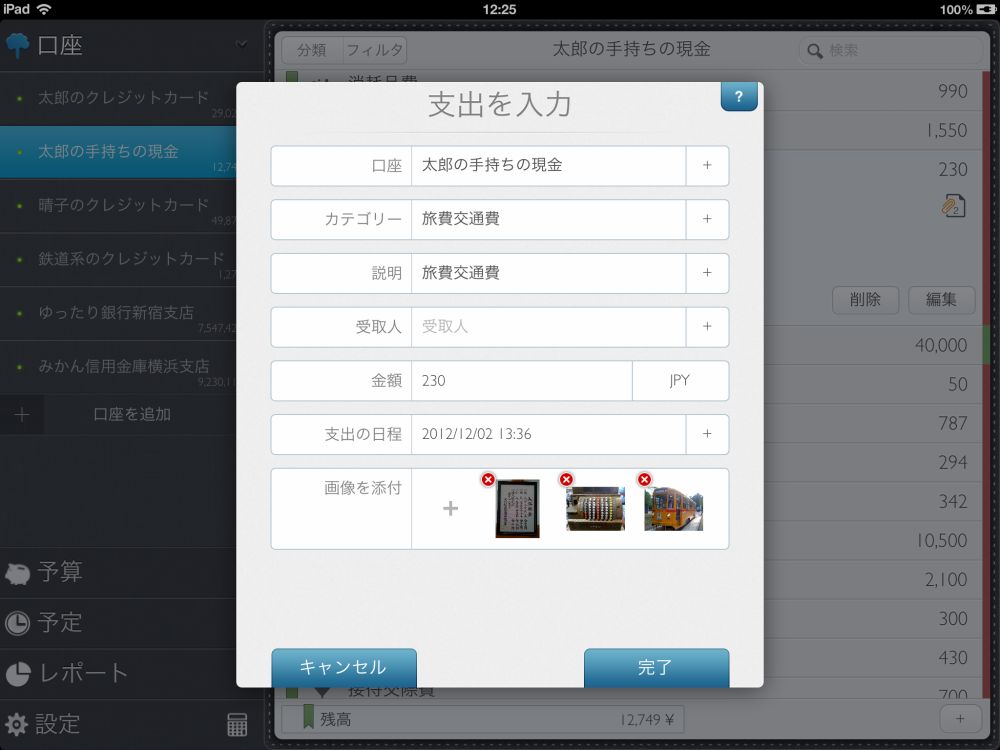This screenshot has width=1000, height=750.
Task: Select account ゆったり銀行新宿支店
Action: [x=118, y=313]
